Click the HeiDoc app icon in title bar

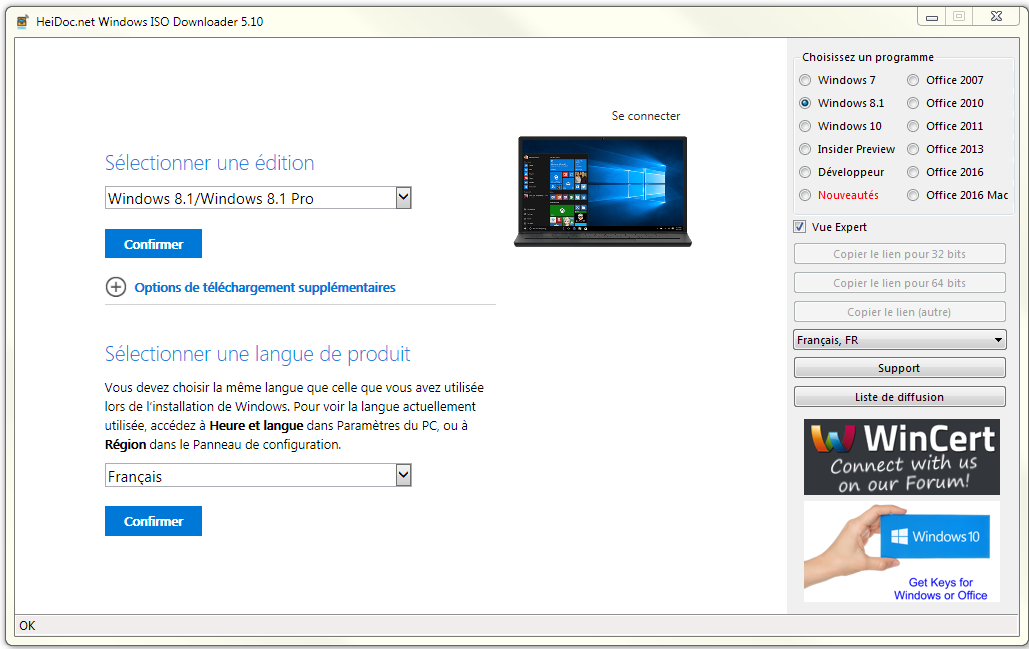pos(23,22)
